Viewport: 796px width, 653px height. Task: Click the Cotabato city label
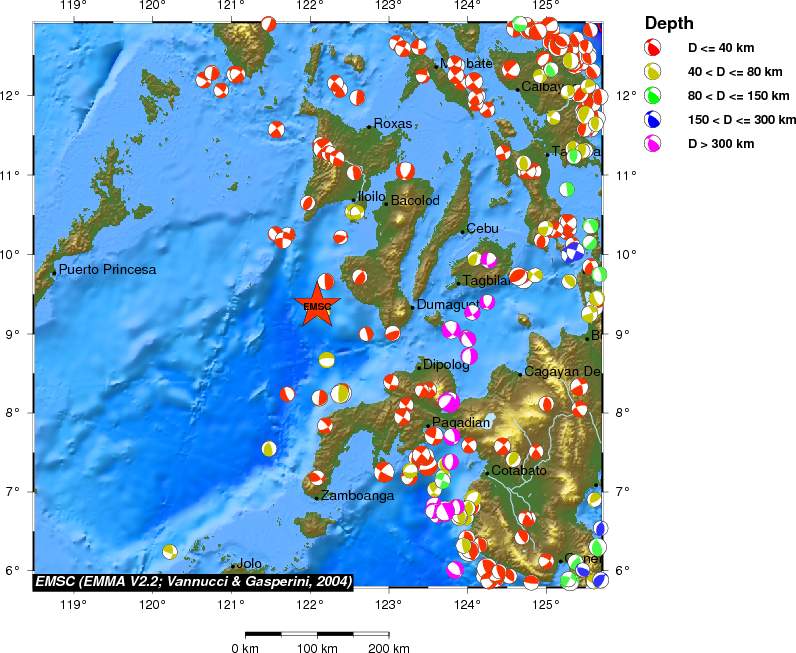[519, 471]
